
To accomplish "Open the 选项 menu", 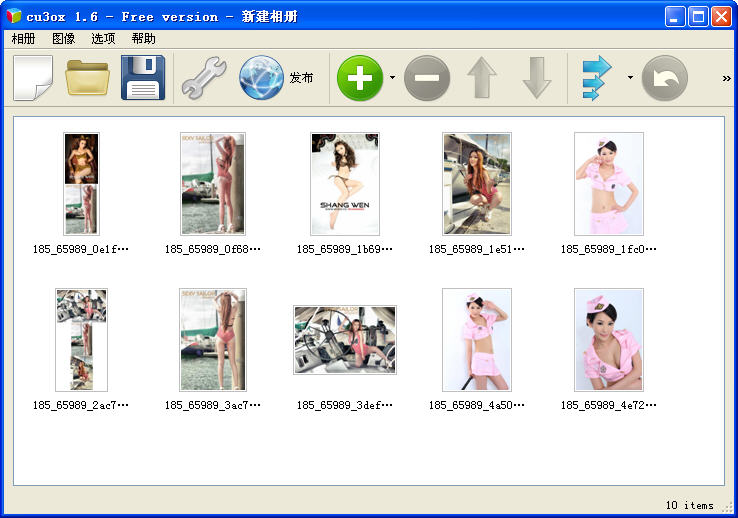I will click(x=103, y=39).
